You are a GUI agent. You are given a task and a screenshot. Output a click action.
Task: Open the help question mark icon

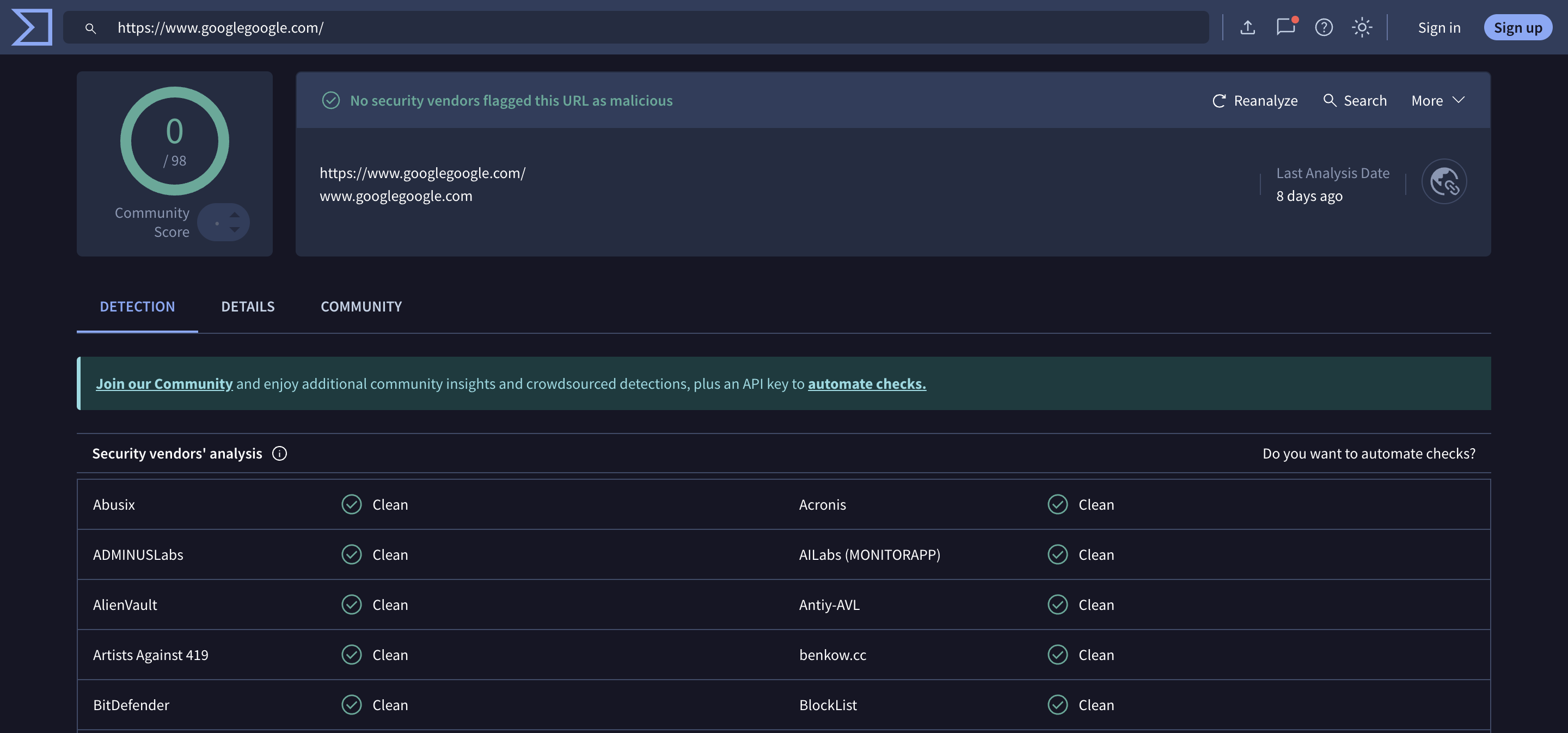pos(1324,27)
